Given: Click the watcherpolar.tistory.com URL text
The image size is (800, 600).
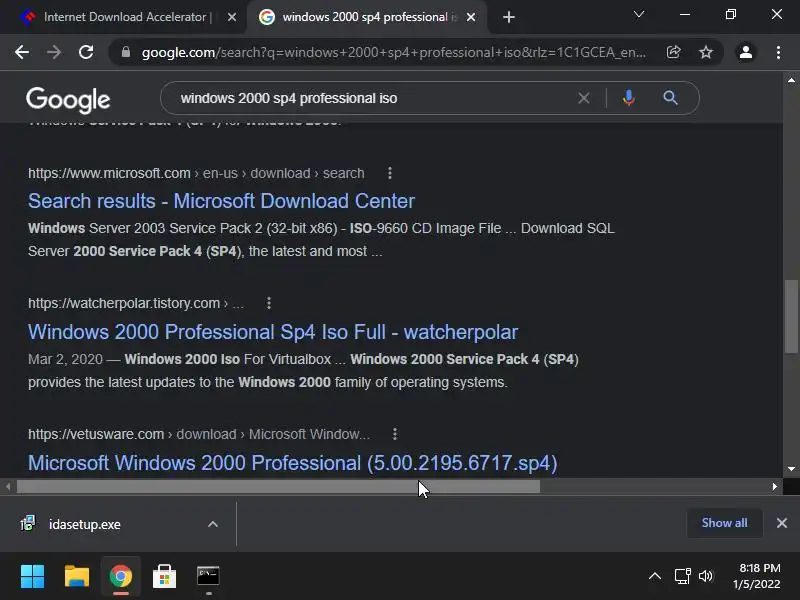Looking at the screenshot, I should click(136, 303).
